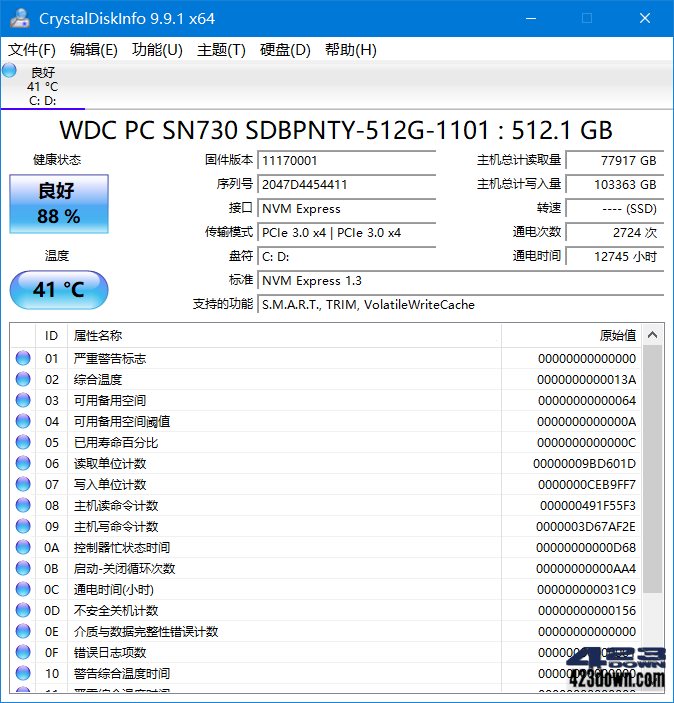Image resolution: width=674 pixels, height=703 pixels.
Task: Click the disk model title WDC PC SN730
Action: [336, 130]
